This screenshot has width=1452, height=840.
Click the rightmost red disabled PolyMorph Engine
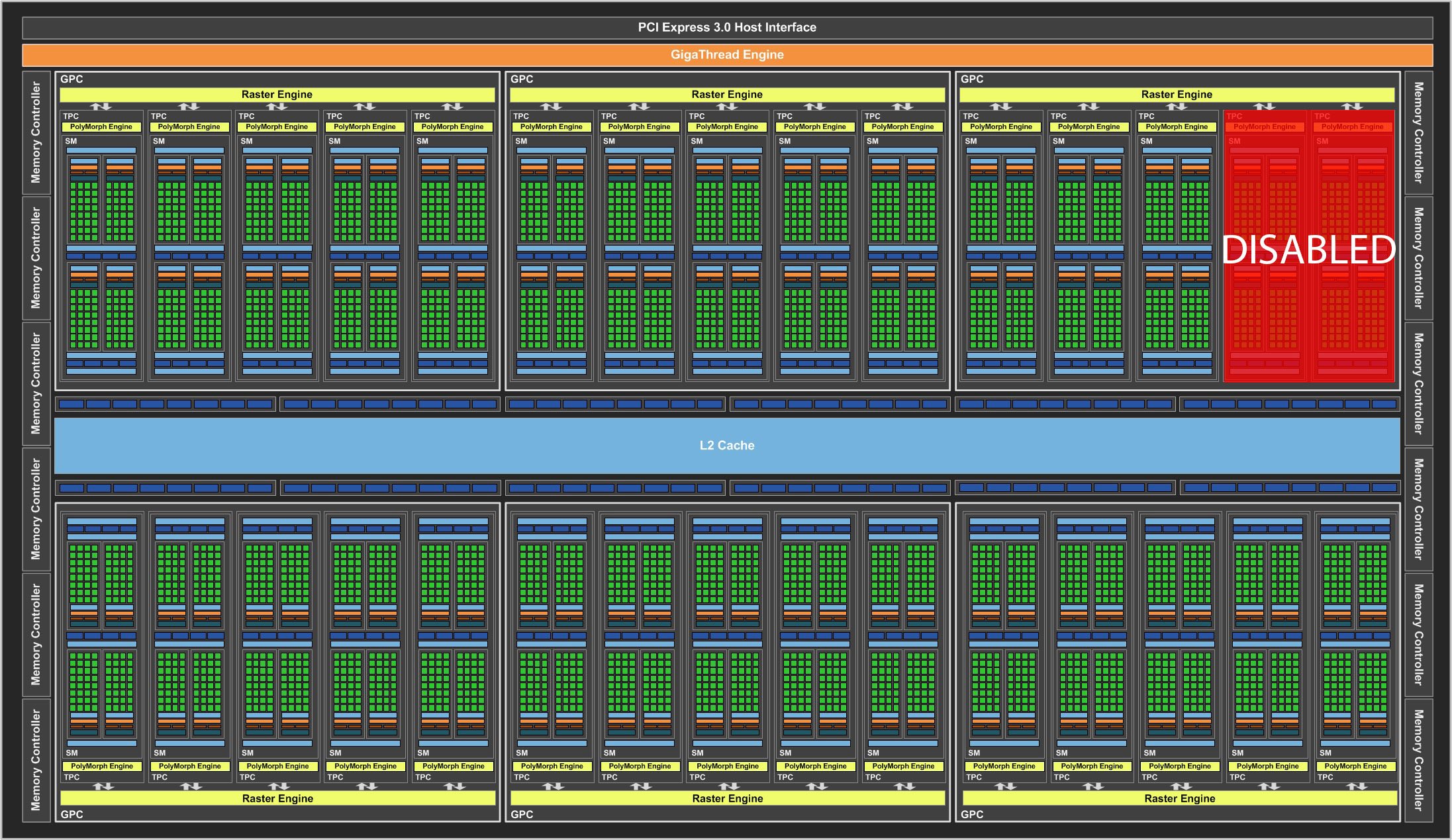point(1352,126)
